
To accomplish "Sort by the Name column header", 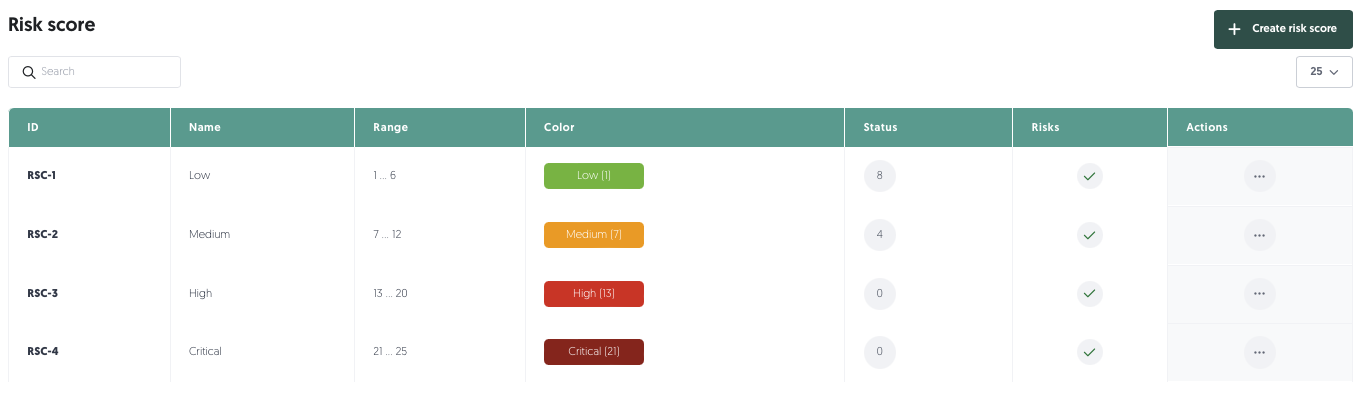I will (x=205, y=128).
